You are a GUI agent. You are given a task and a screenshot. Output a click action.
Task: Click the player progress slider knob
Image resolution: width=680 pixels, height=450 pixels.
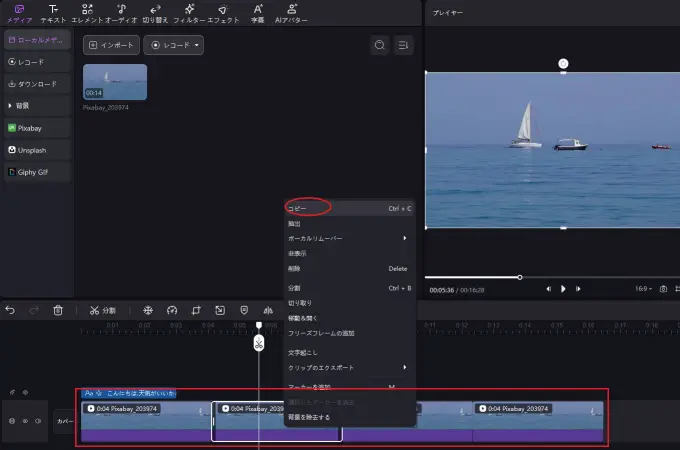520,277
